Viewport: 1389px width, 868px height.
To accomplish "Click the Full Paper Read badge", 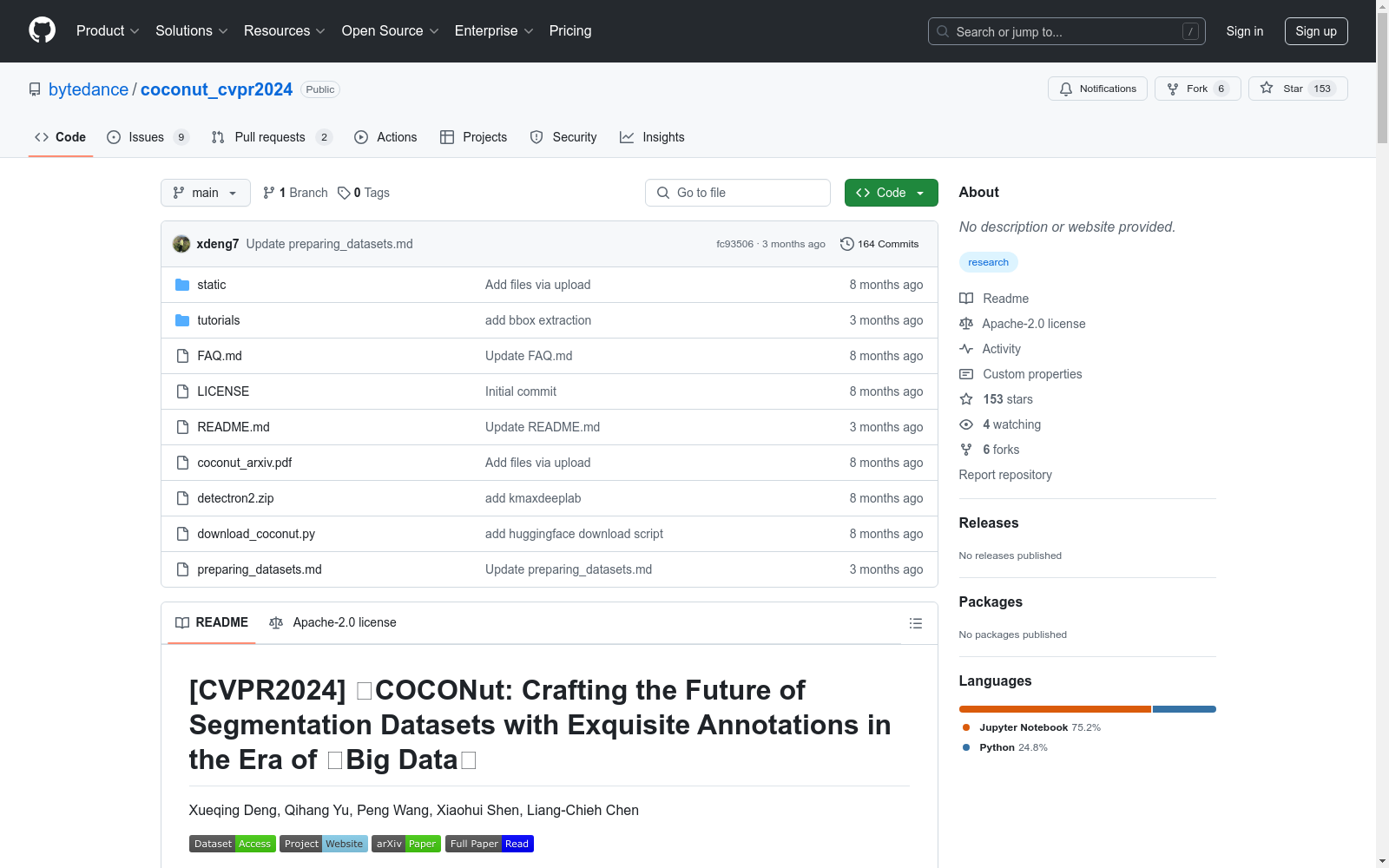I will (490, 844).
